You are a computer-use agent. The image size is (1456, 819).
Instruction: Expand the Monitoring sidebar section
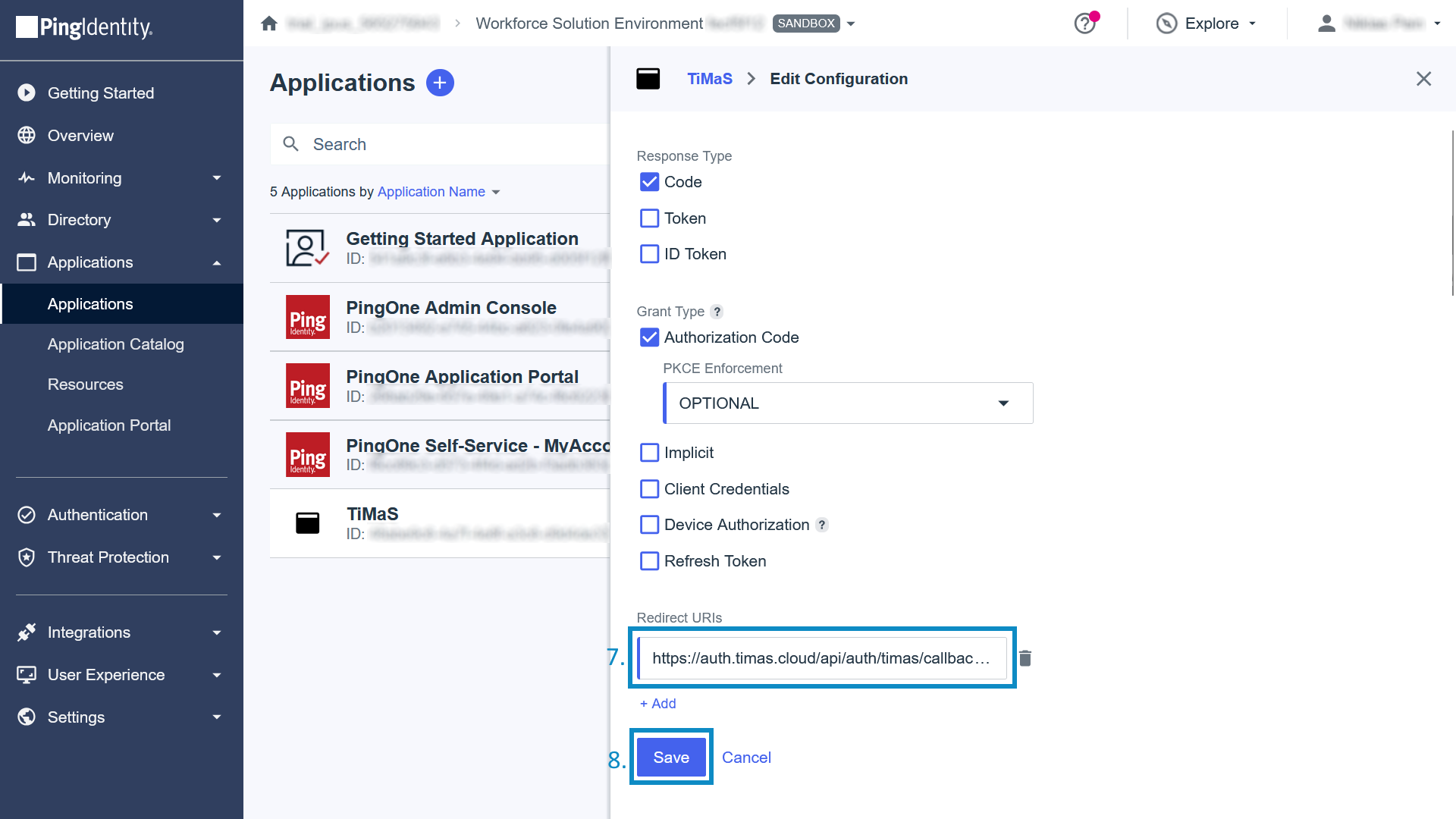121,178
